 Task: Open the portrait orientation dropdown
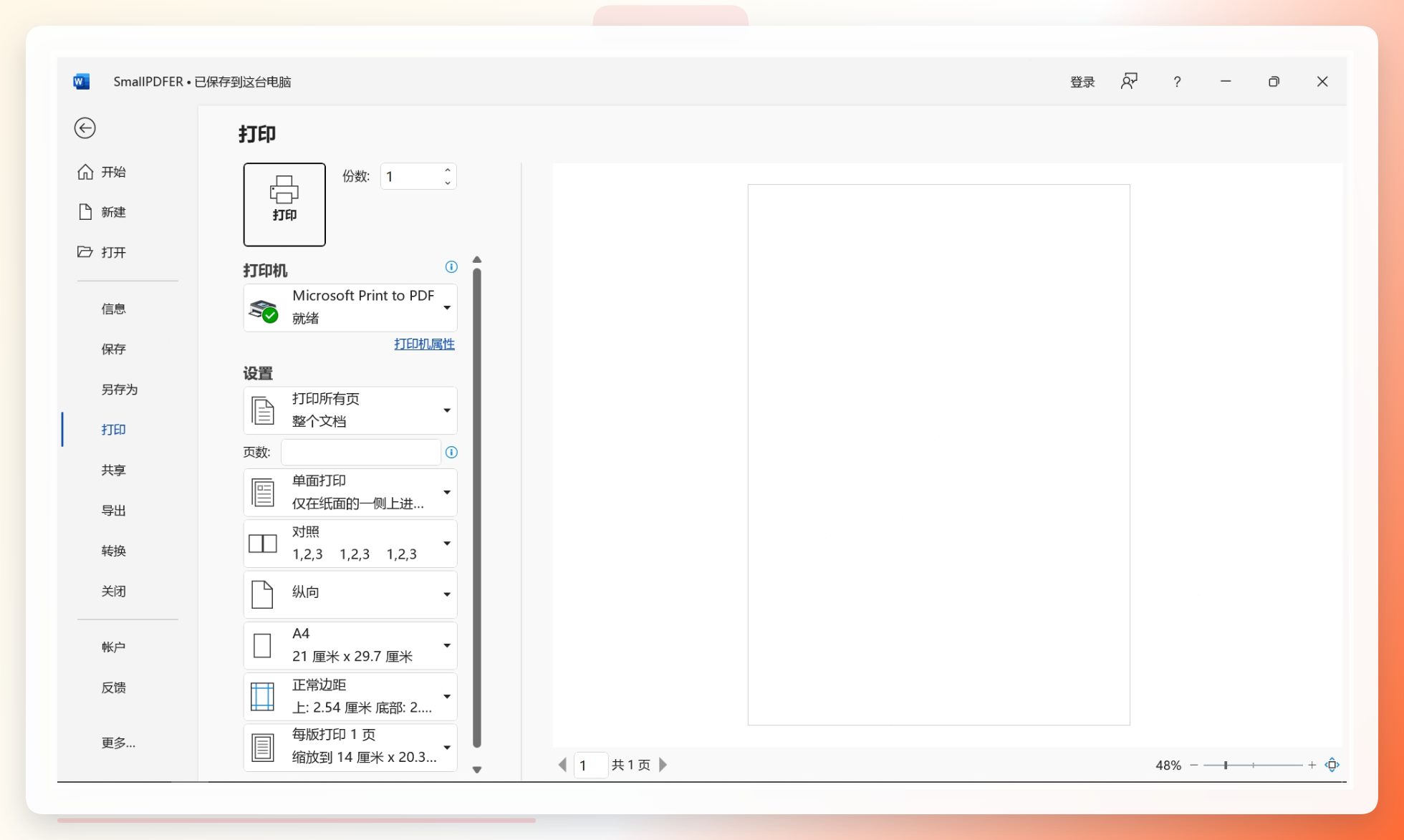pos(350,595)
